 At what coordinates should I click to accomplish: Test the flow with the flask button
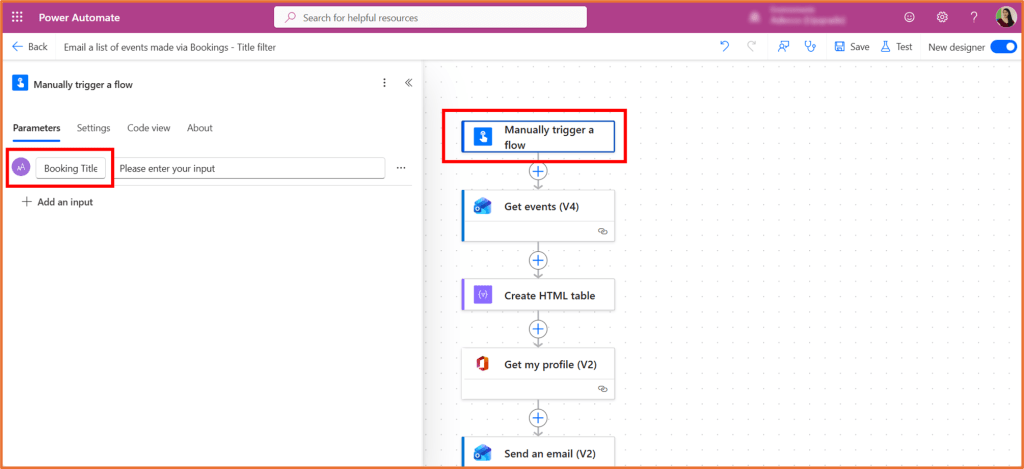tap(896, 47)
